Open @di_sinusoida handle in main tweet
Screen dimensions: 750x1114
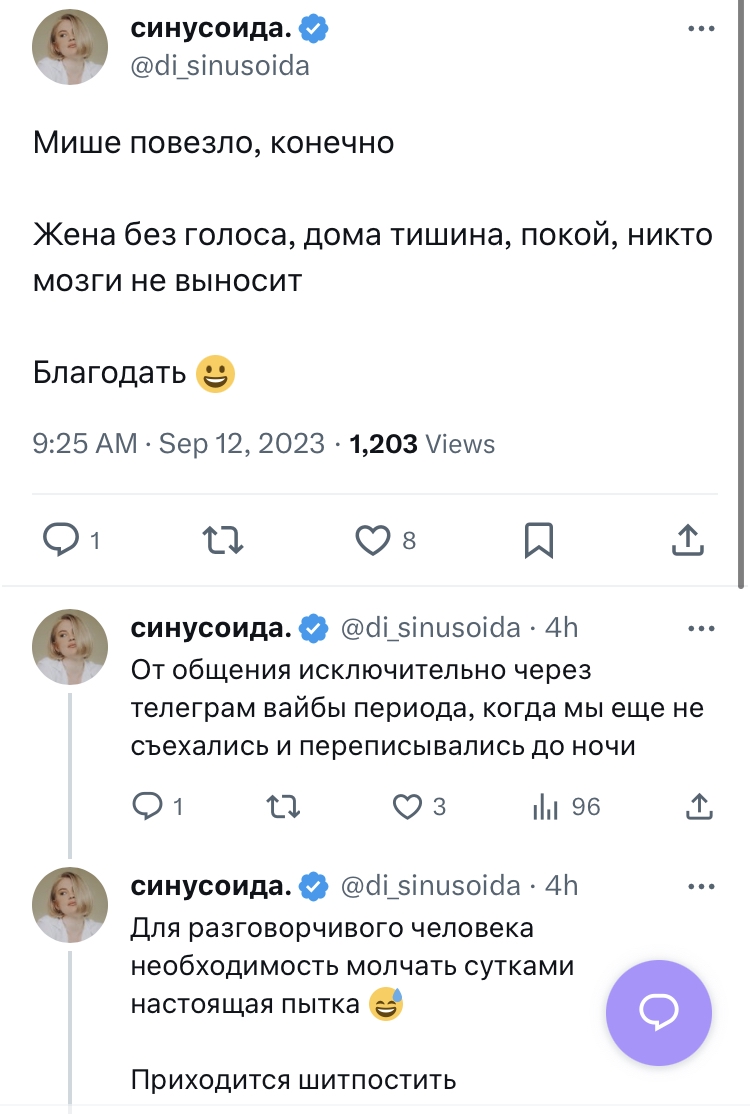point(220,66)
